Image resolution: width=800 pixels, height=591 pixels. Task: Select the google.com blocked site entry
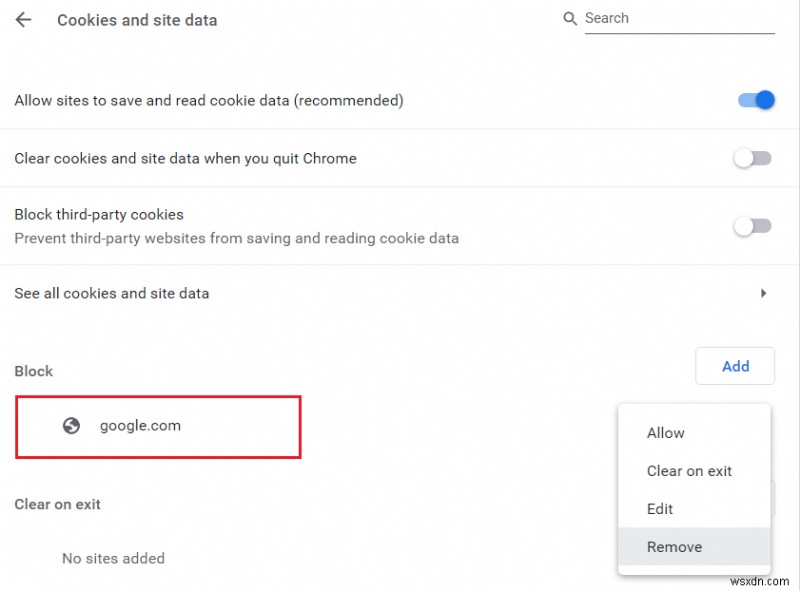click(140, 426)
